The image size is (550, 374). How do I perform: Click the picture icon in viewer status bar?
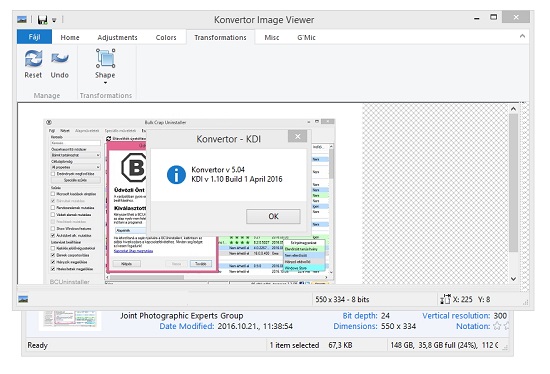point(23,299)
